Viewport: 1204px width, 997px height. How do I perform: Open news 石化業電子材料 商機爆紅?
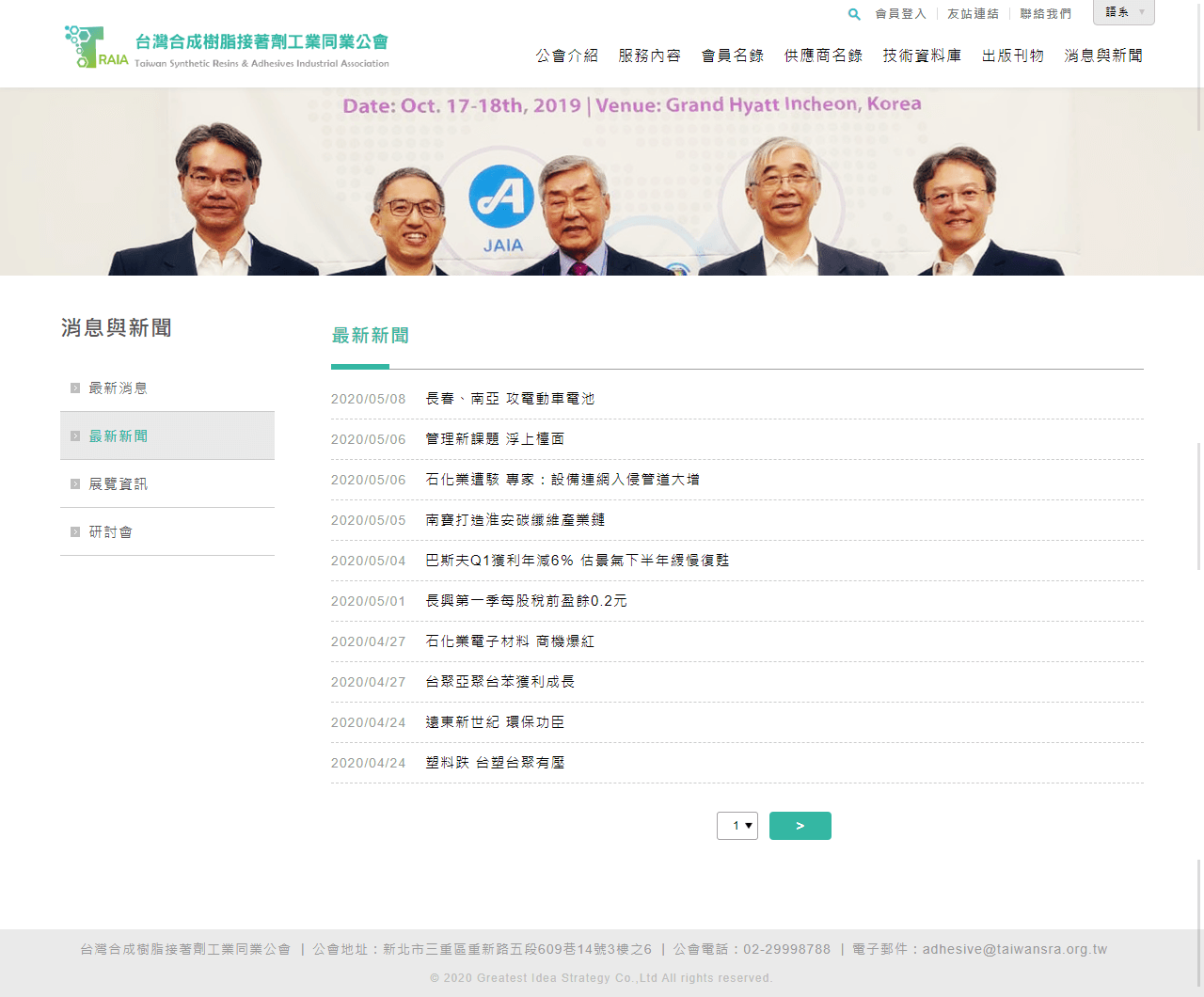pos(510,641)
